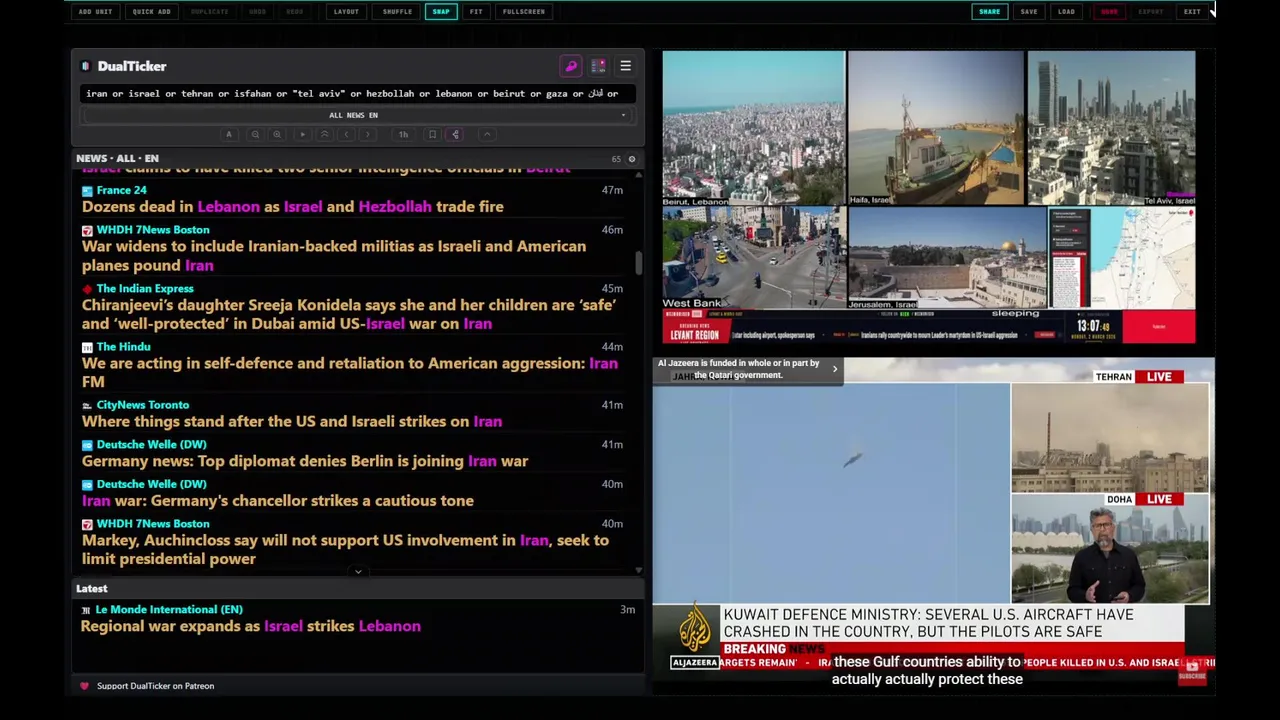Expand the Al Jazeera funding notice arrow
This screenshot has width=1280, height=720.
tap(835, 369)
